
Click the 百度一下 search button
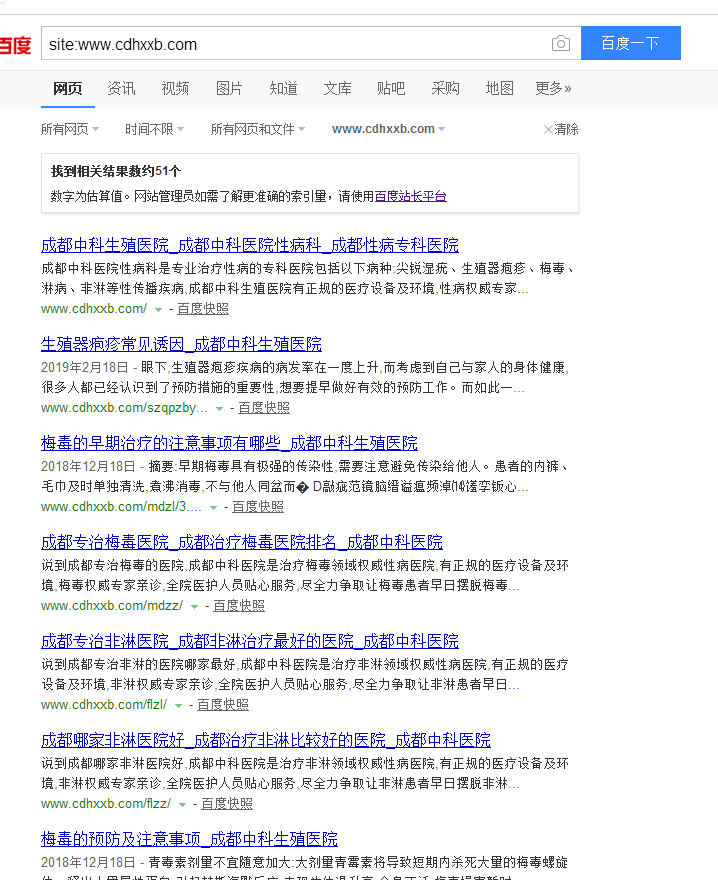630,43
